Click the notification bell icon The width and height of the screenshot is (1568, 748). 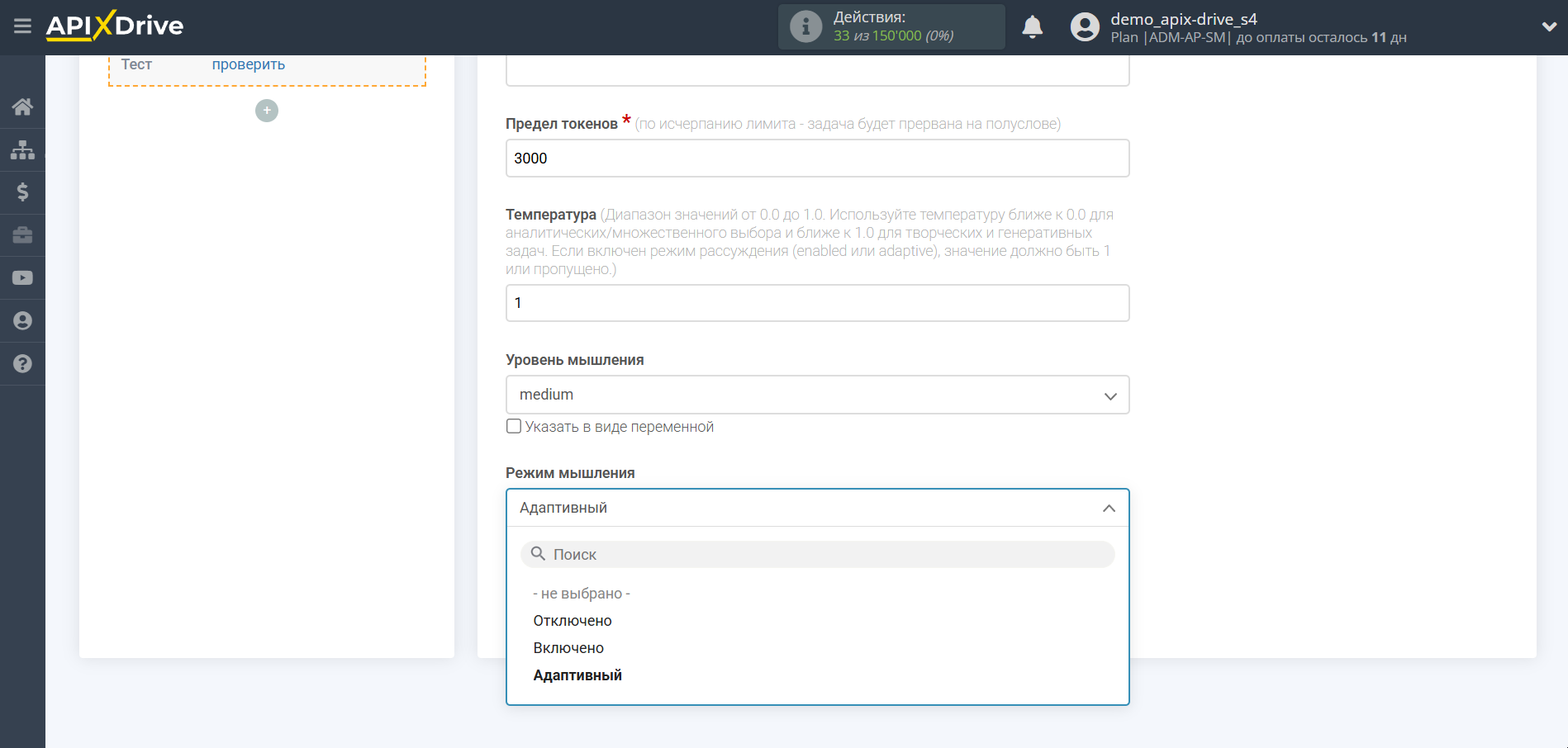(1032, 27)
